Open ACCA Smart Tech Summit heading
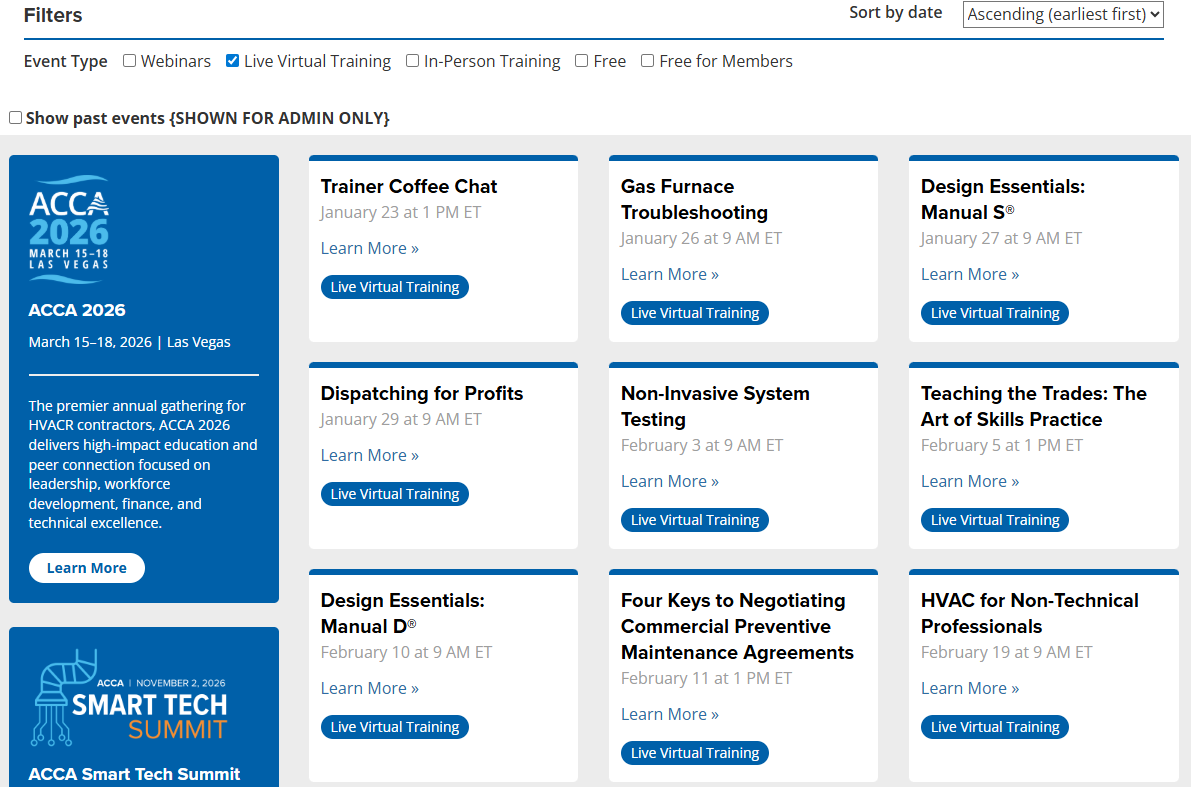The image size is (1191, 787). point(135,774)
